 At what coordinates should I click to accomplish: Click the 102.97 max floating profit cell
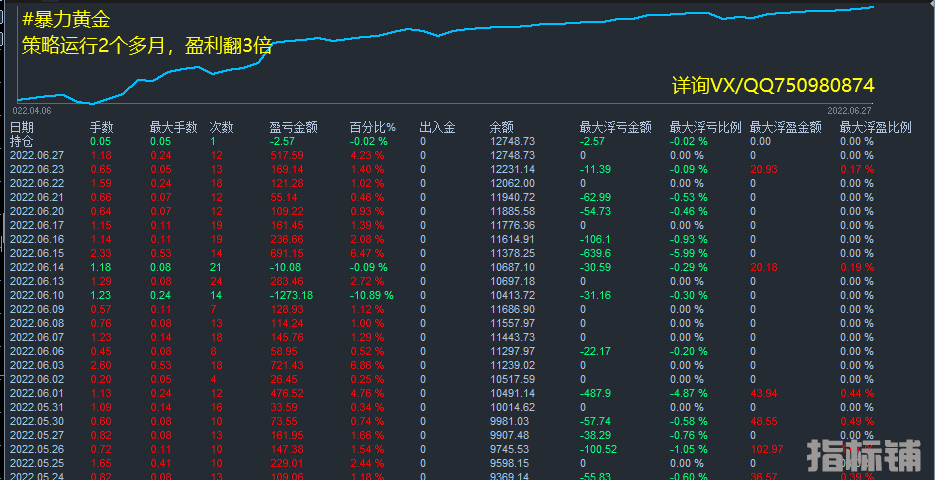click(x=766, y=450)
